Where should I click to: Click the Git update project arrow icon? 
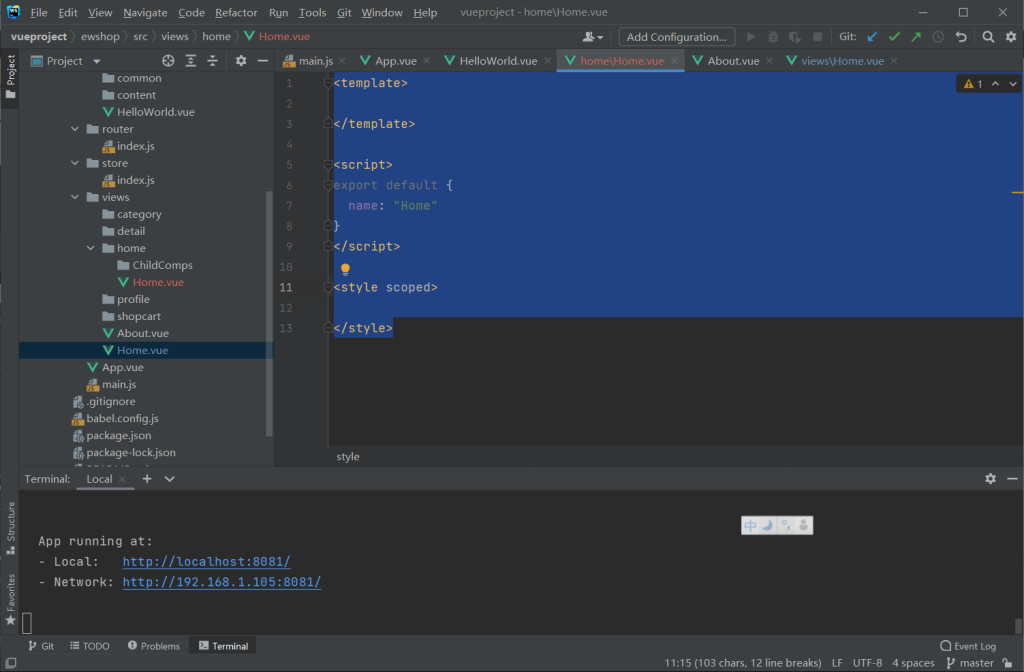(872, 37)
